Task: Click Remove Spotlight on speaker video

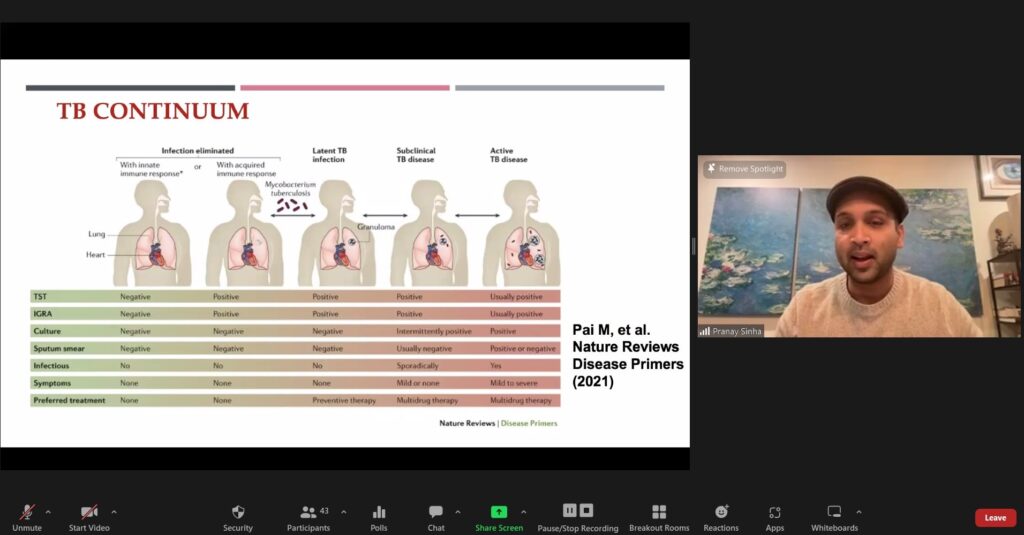Action: (745, 169)
